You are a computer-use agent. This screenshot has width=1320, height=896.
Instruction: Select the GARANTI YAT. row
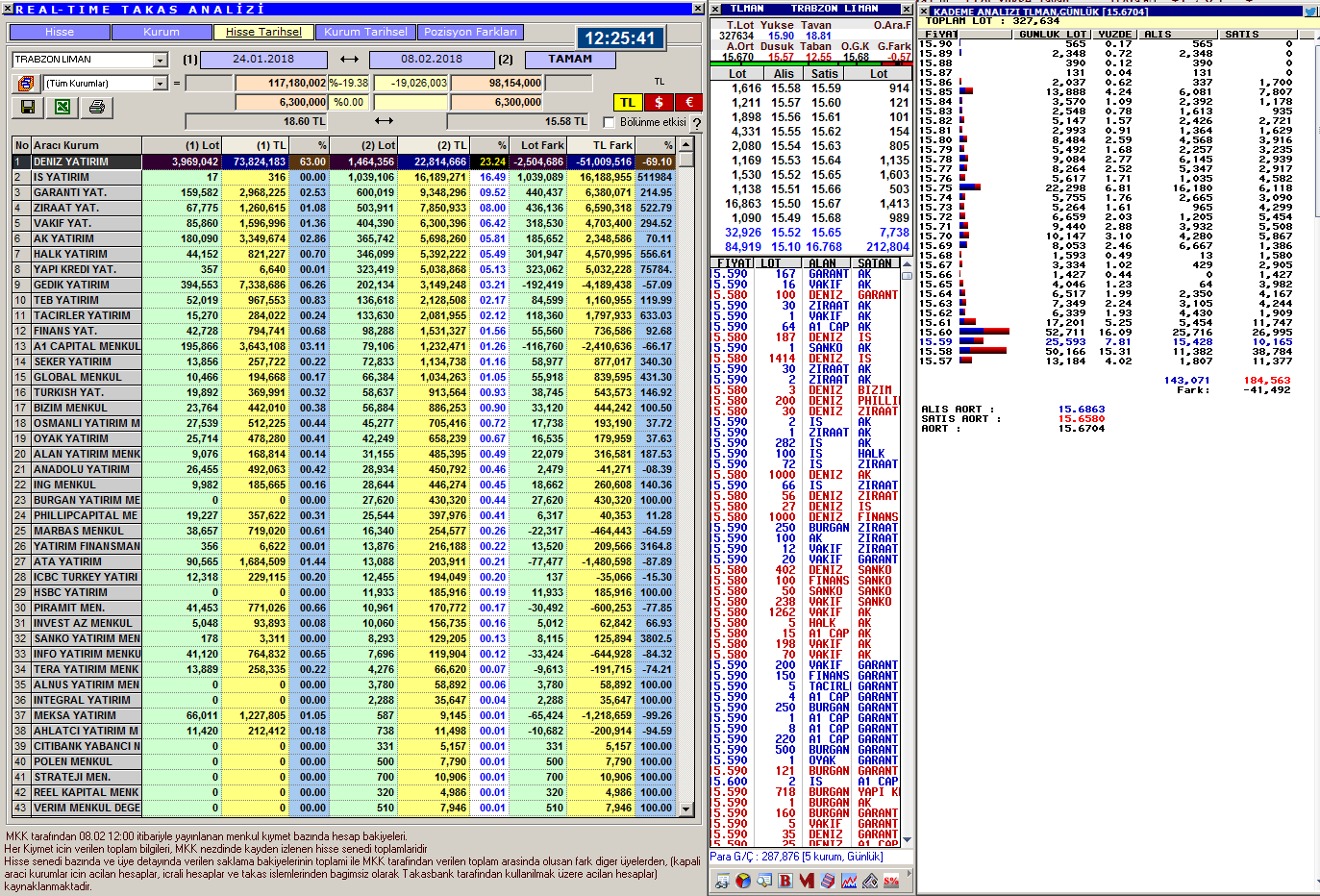point(345,192)
